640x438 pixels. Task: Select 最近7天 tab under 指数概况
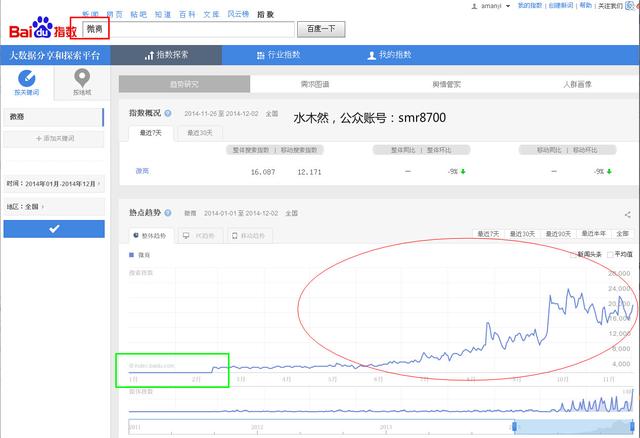[151, 133]
